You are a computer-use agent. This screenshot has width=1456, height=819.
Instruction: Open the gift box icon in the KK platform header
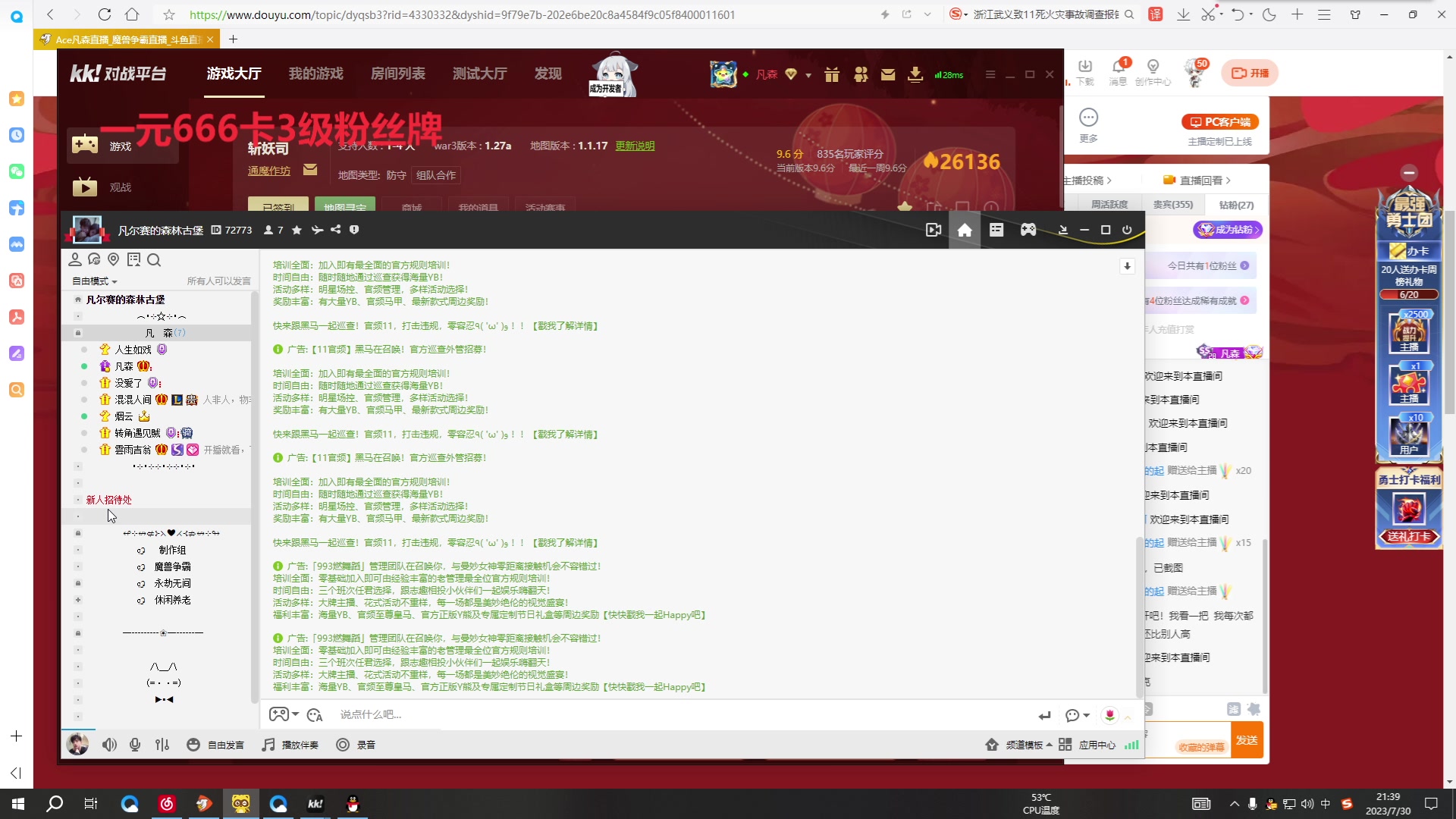pyautogui.click(x=832, y=74)
